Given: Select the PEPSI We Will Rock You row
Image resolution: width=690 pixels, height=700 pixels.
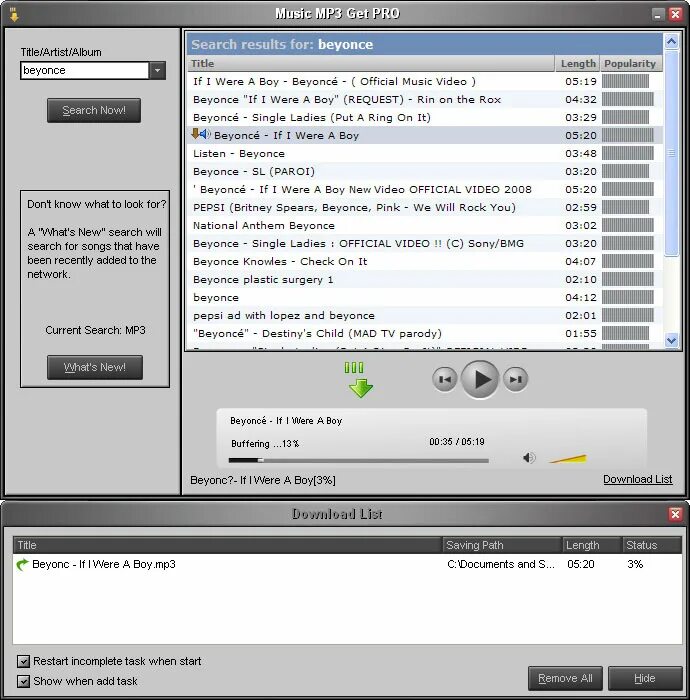Looking at the screenshot, I should (424, 208).
